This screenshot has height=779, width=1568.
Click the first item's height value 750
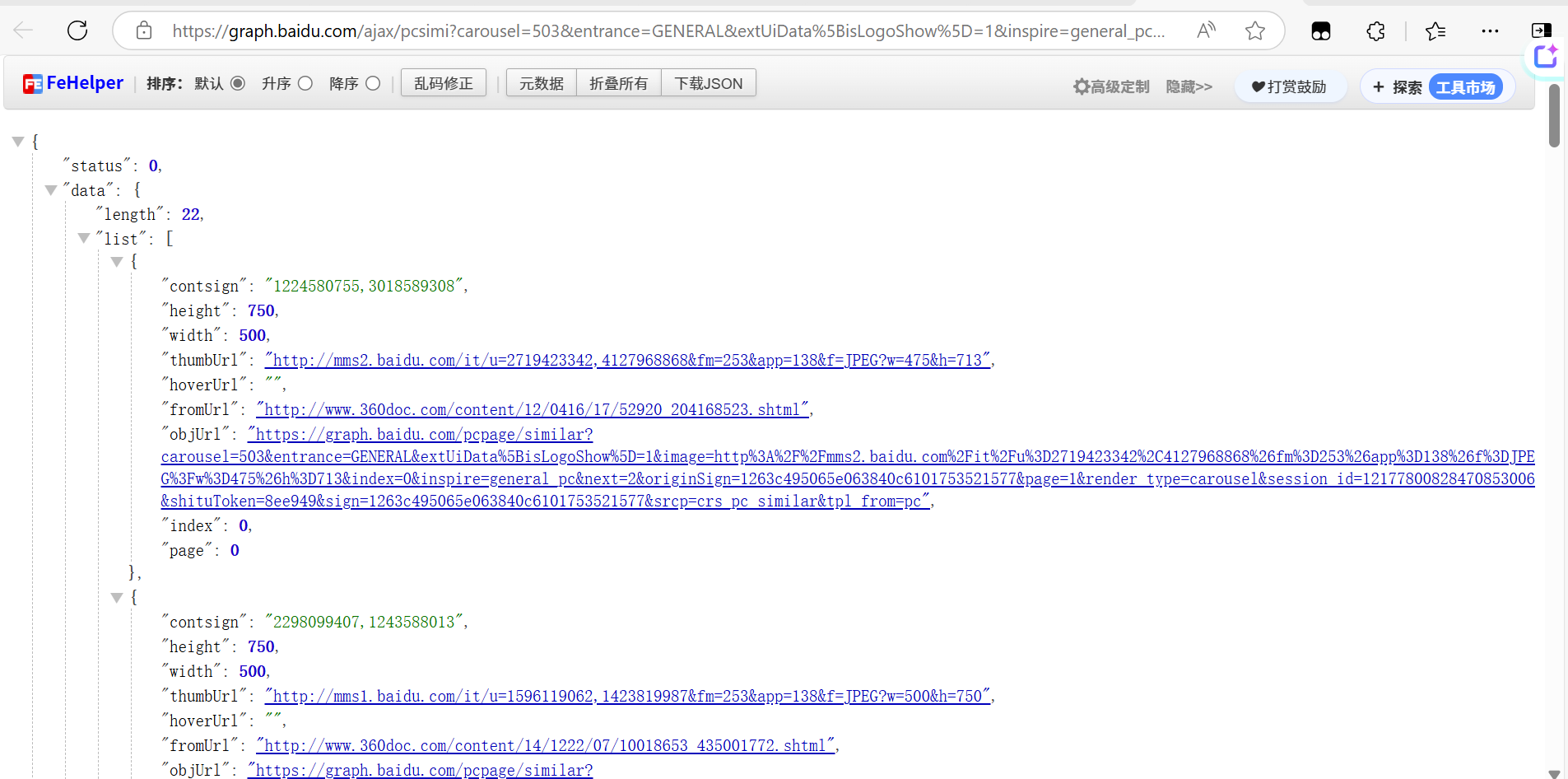(x=261, y=310)
